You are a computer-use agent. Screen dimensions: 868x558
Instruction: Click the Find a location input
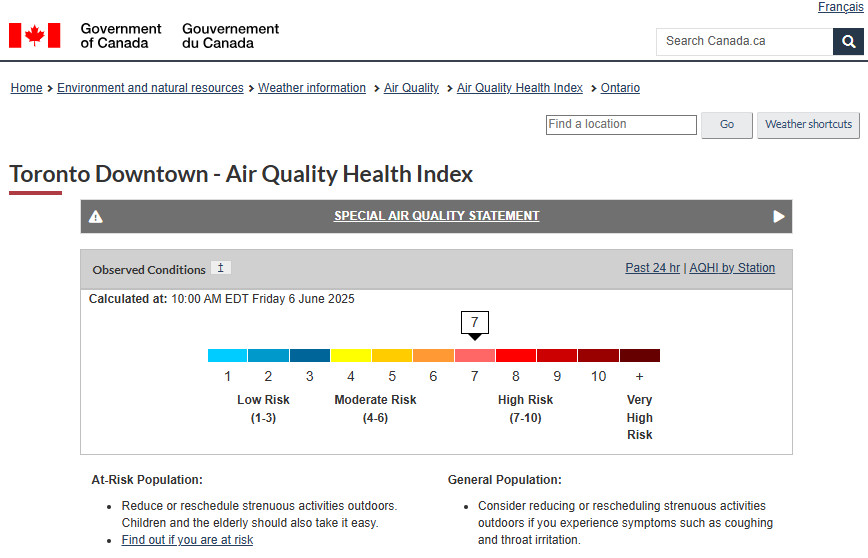tap(621, 125)
